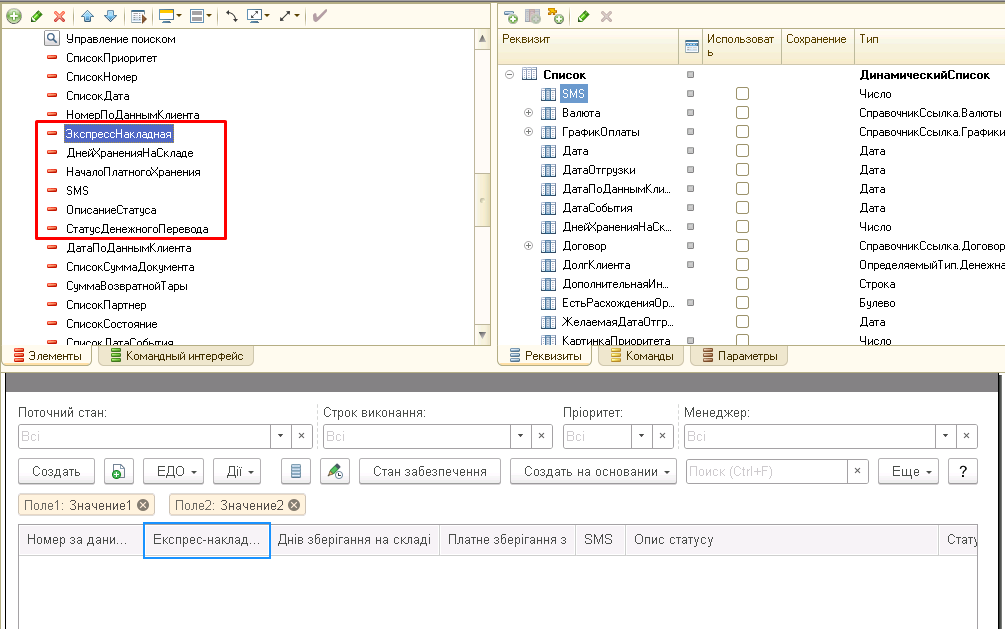Move element down with blue arrow

(110, 16)
